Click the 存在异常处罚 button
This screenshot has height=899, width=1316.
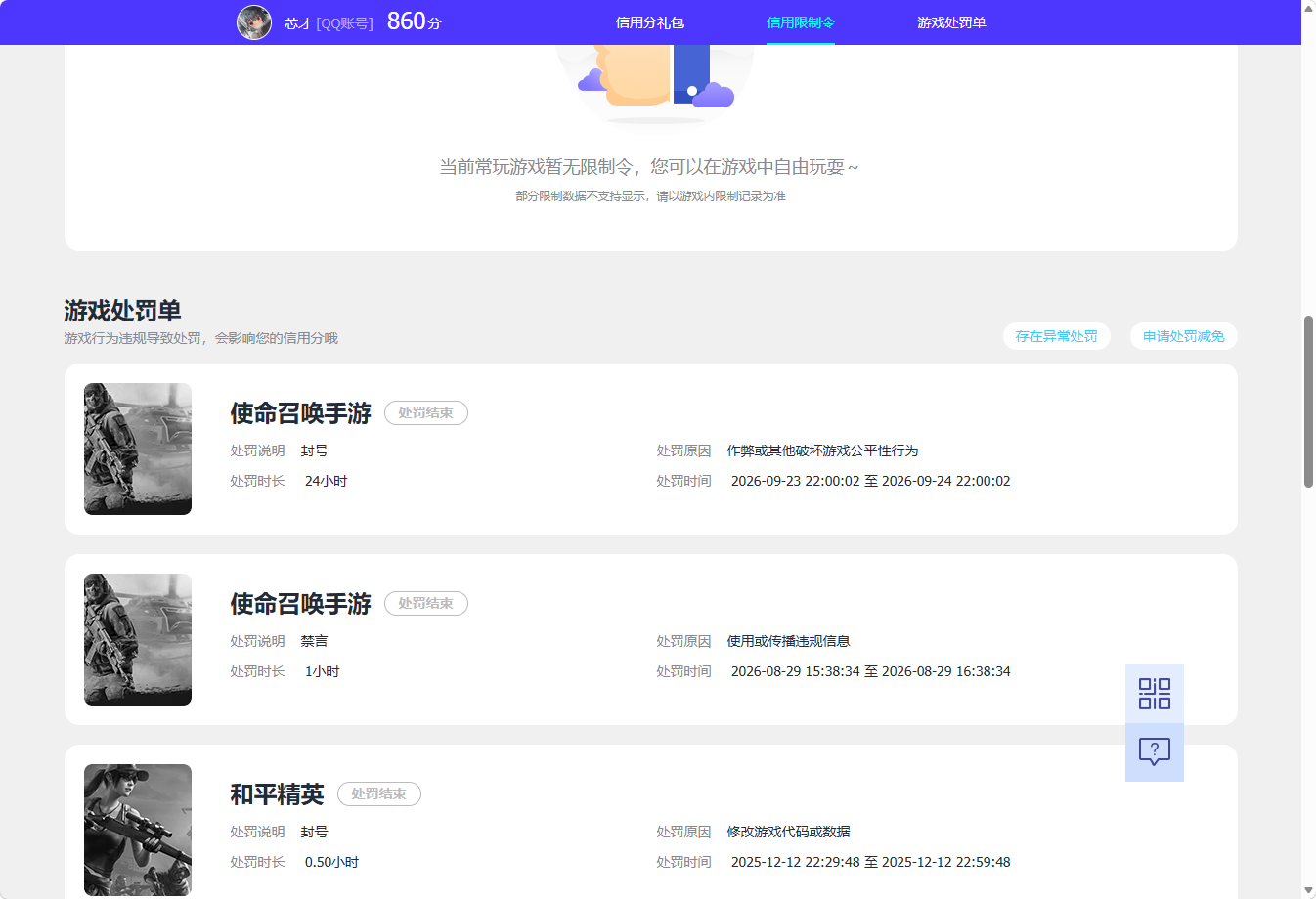(x=1057, y=336)
